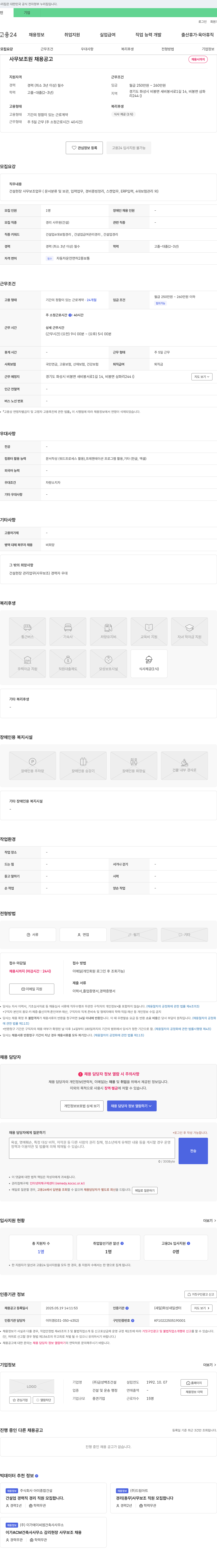Jump to the 근무조건 section tab
Screen dimensions: 217x1568
tap(47, 49)
